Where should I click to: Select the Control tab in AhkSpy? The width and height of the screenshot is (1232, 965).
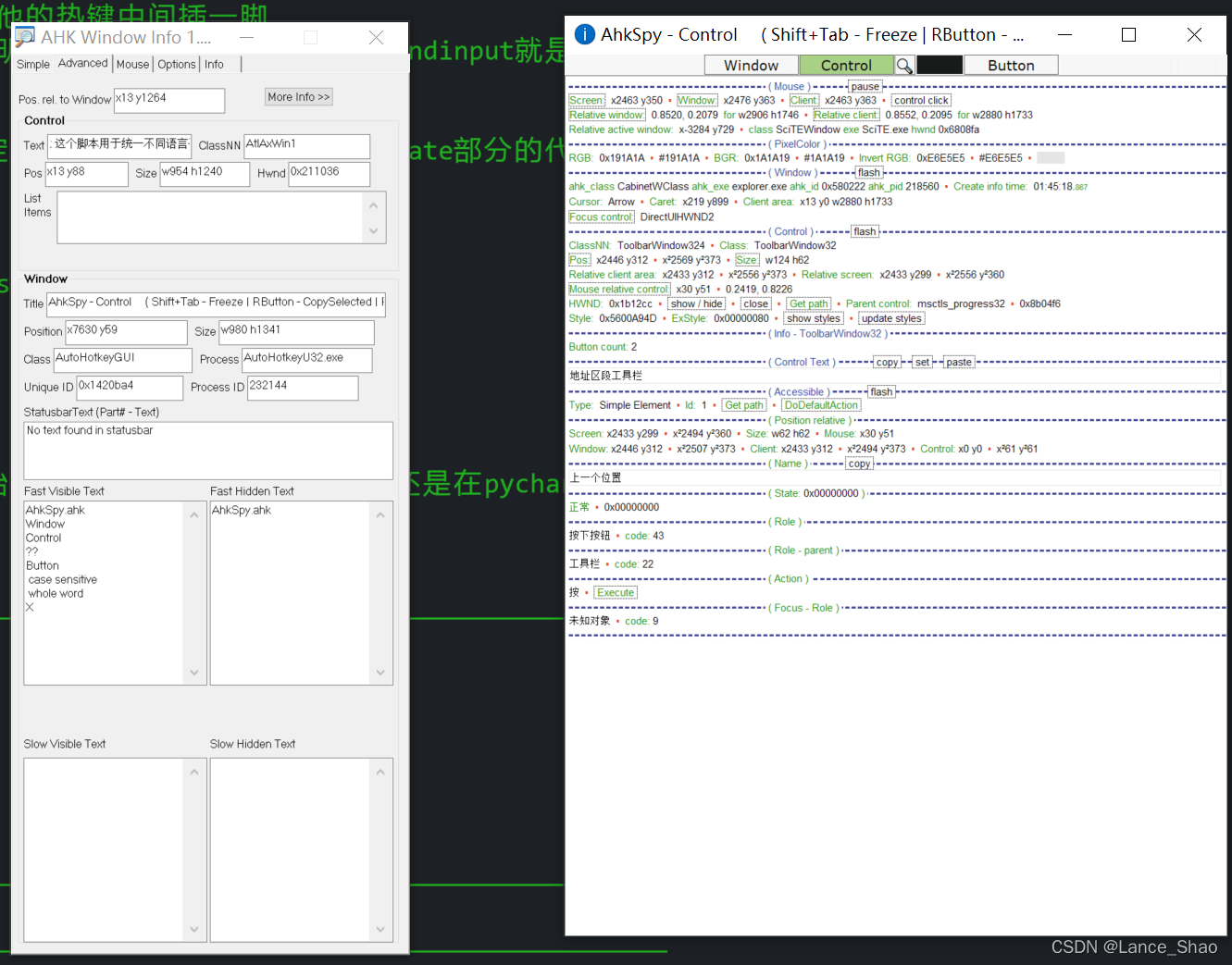pos(846,66)
